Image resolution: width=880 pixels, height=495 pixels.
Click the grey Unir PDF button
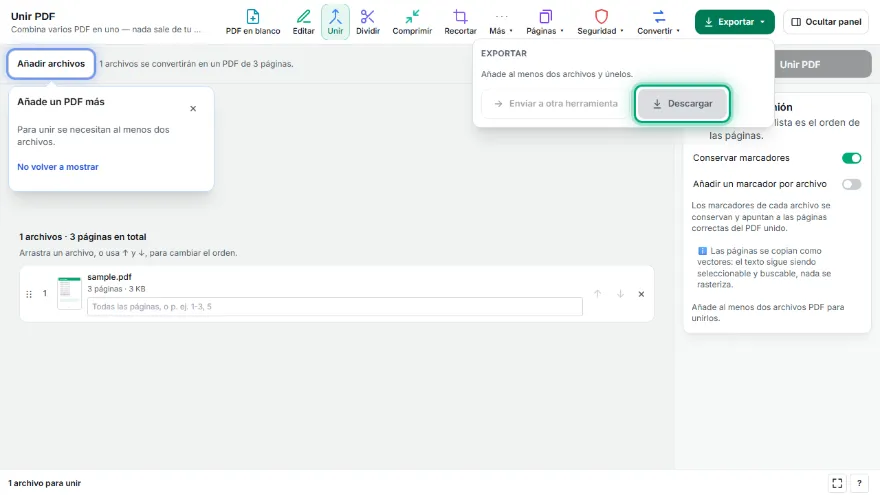point(822,65)
